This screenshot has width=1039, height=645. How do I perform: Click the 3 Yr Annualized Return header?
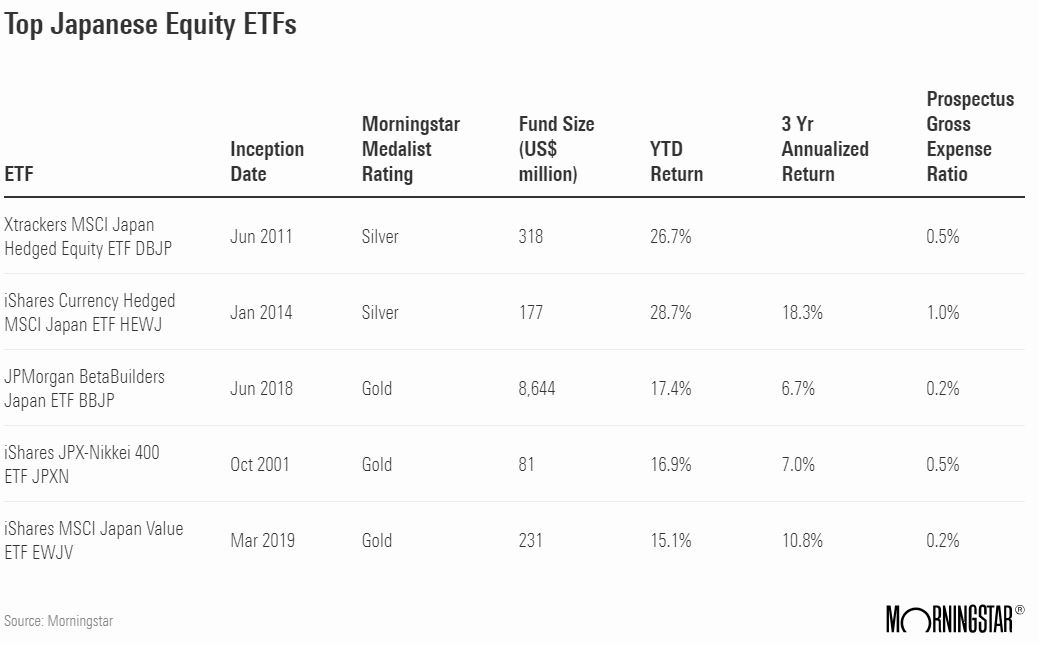click(824, 161)
